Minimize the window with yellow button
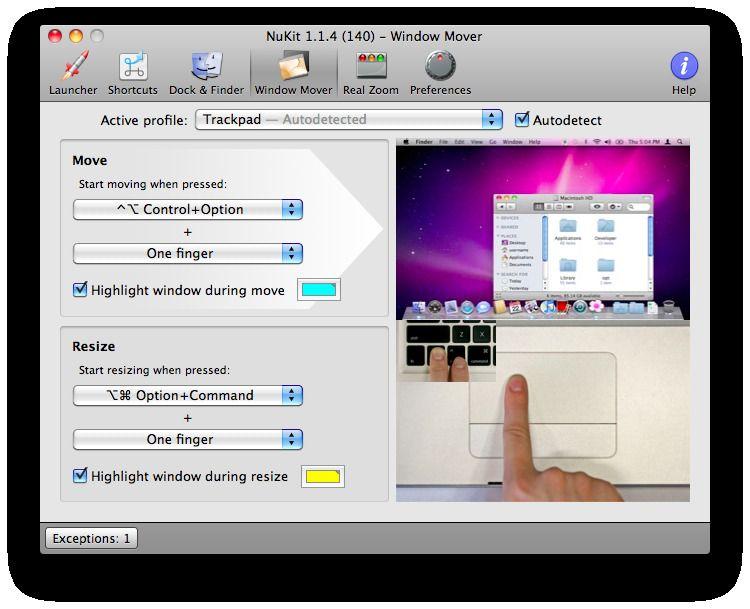 tap(76, 36)
